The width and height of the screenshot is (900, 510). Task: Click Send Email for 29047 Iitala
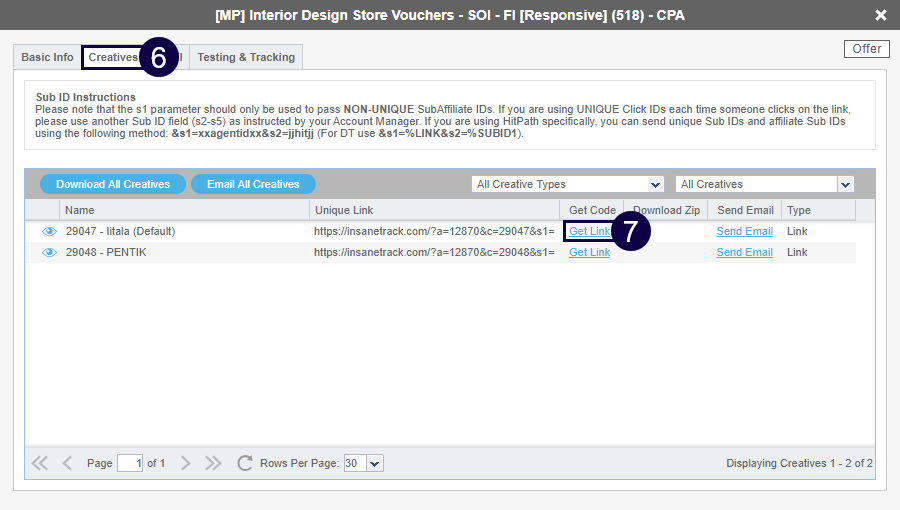tap(744, 232)
